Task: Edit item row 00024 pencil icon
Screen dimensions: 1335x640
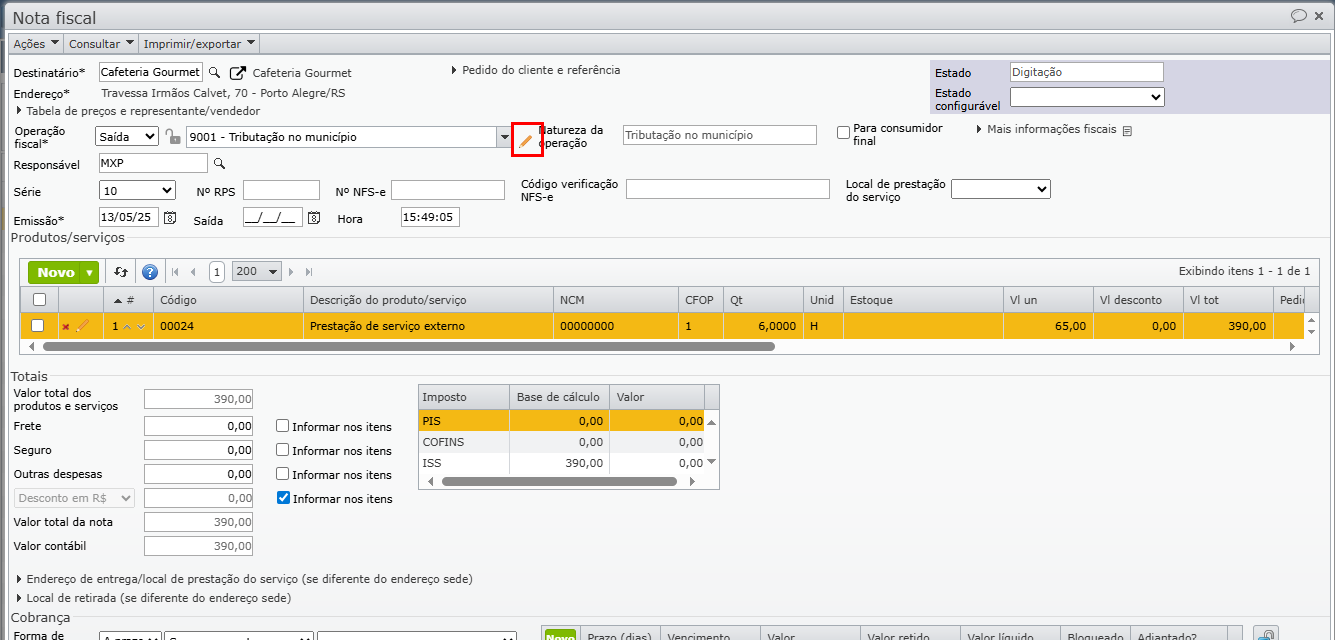Action: point(83,325)
